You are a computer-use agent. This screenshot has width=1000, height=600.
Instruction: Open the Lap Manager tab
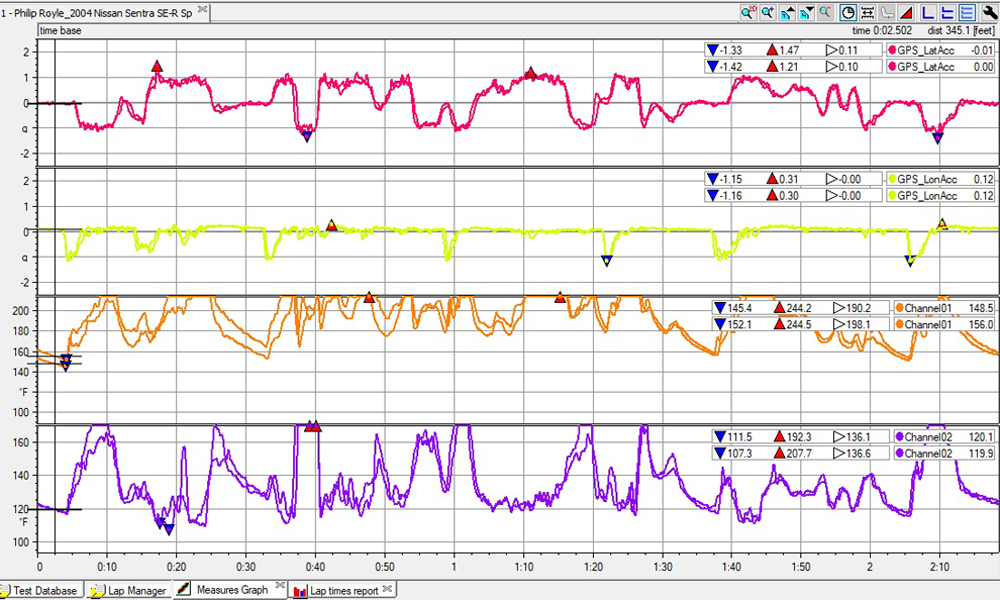point(128,591)
